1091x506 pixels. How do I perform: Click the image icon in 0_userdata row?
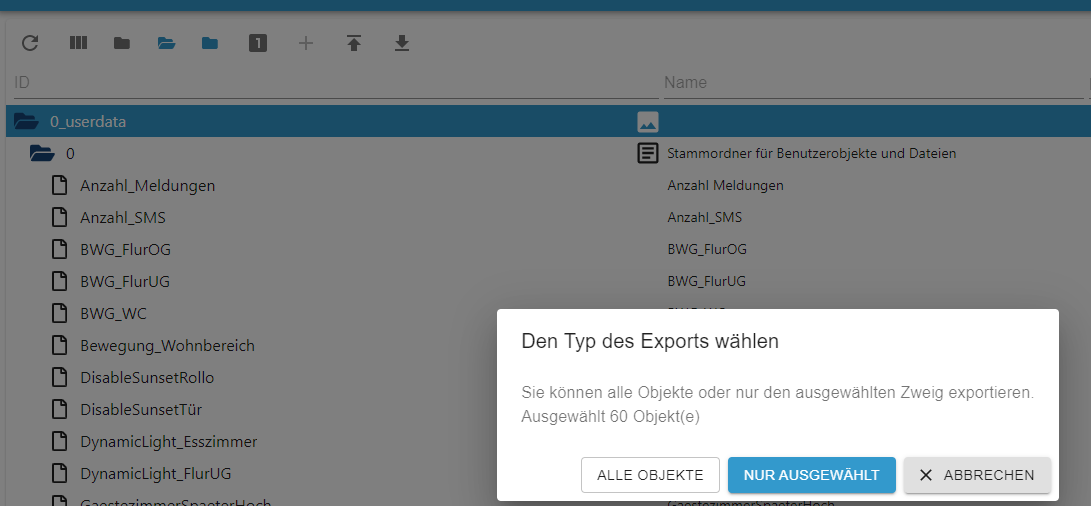(648, 122)
